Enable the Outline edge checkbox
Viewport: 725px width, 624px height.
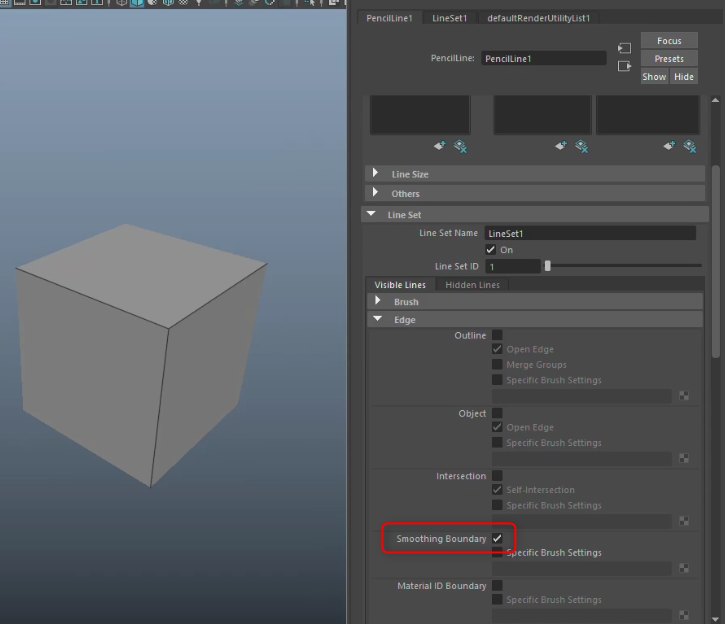click(x=497, y=335)
